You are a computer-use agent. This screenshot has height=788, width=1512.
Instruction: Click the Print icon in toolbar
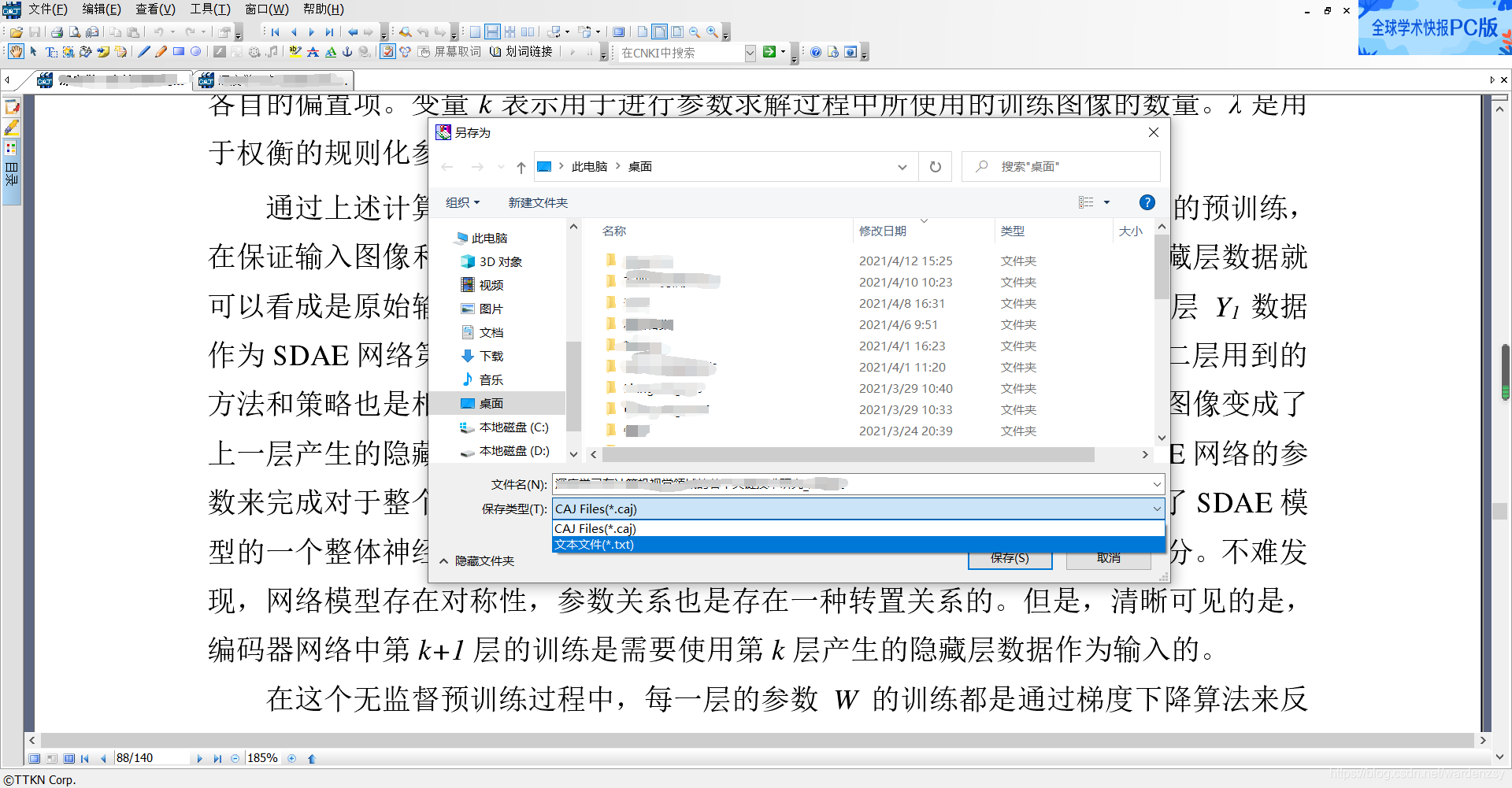pos(57,32)
